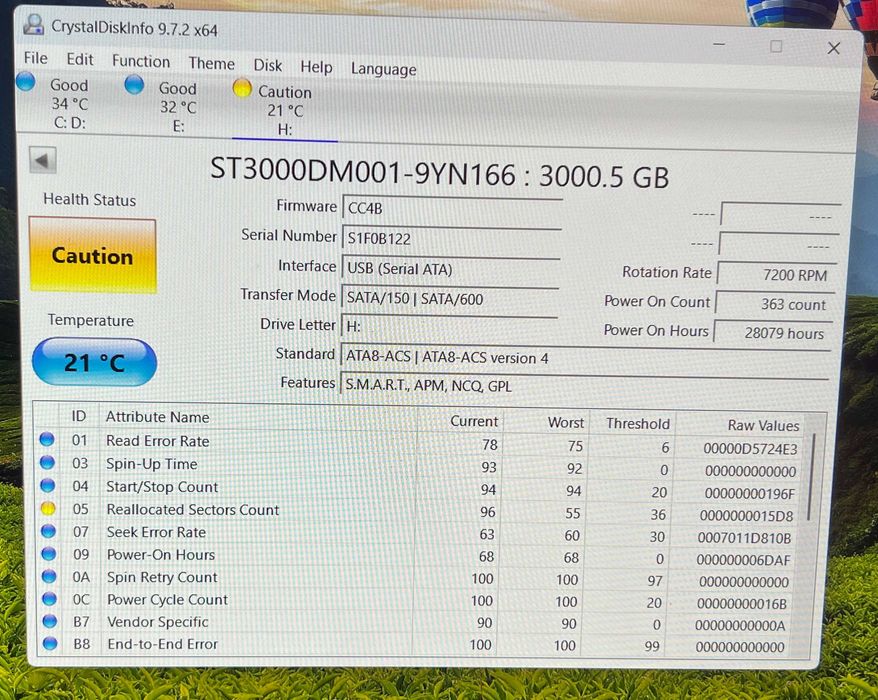Select the Seek Error Rate attribute name
This screenshot has height=700, width=878.
[157, 533]
